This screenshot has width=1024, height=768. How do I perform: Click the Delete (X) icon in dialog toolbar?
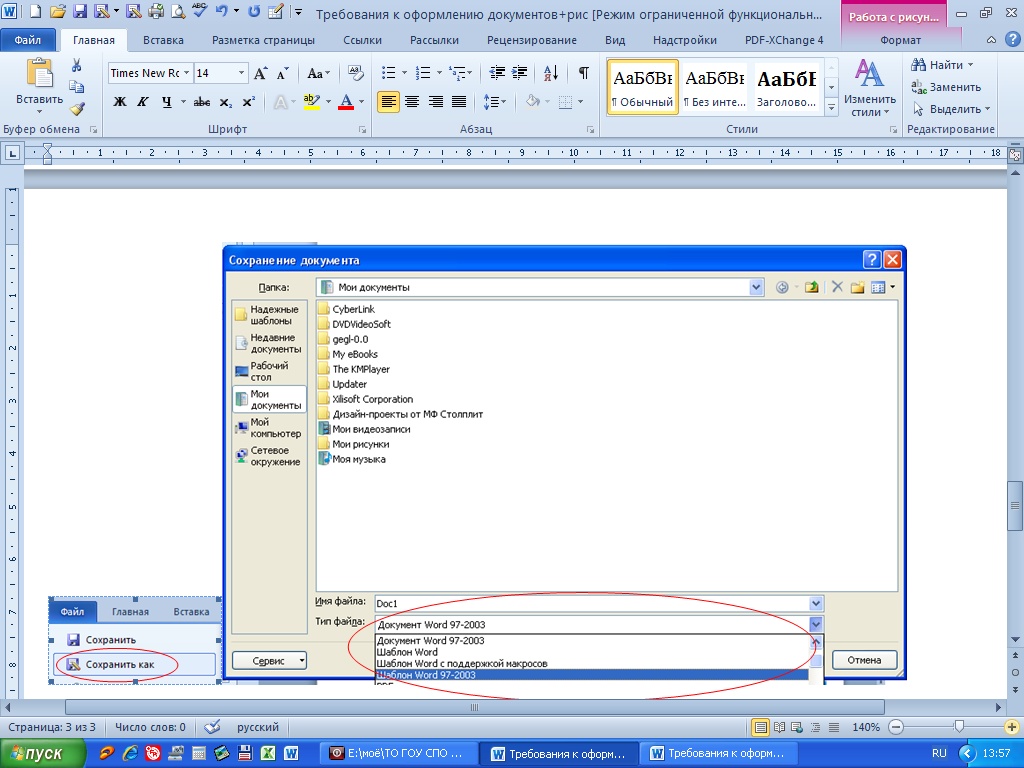837,287
